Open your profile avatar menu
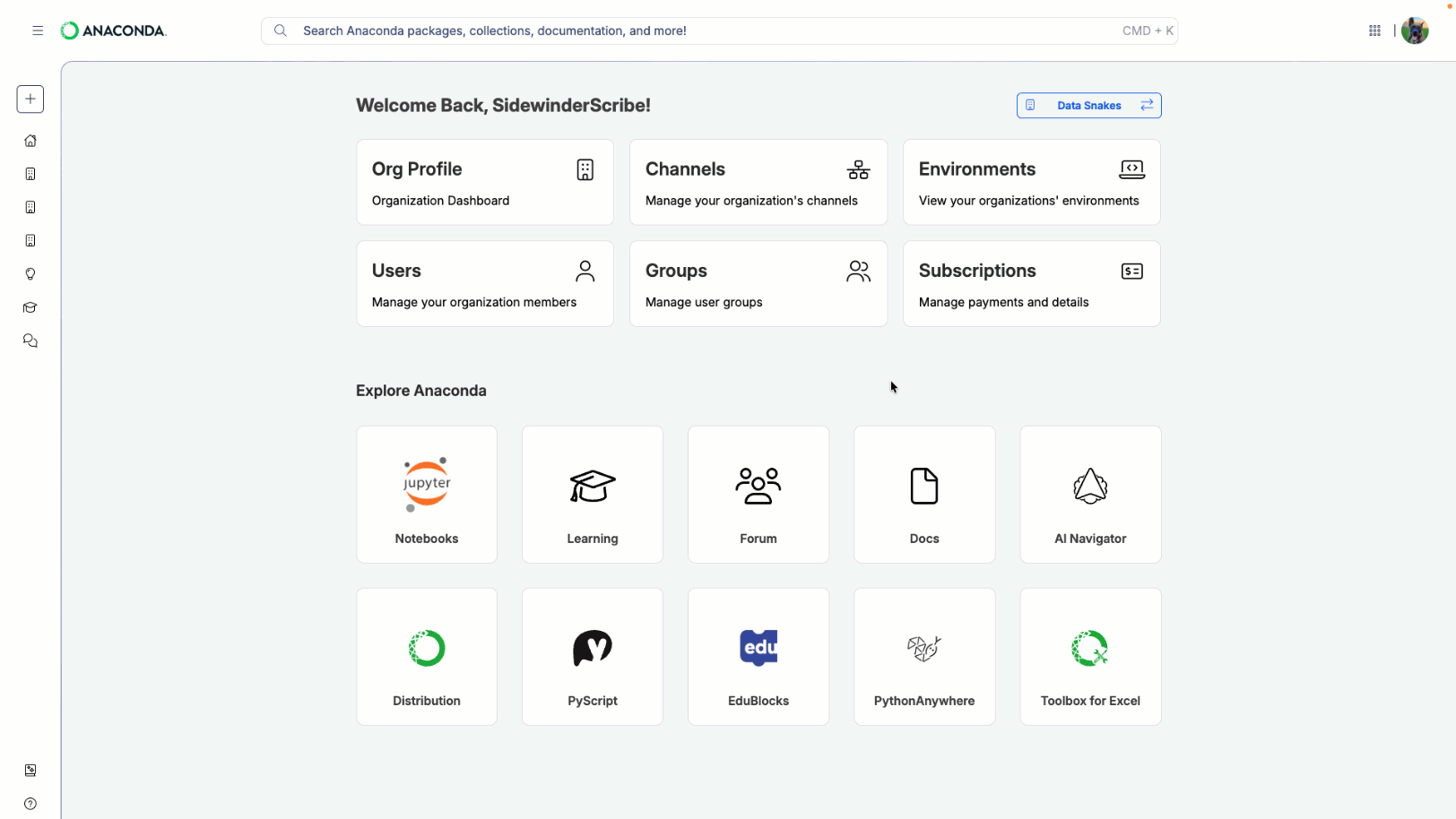 [1414, 30]
